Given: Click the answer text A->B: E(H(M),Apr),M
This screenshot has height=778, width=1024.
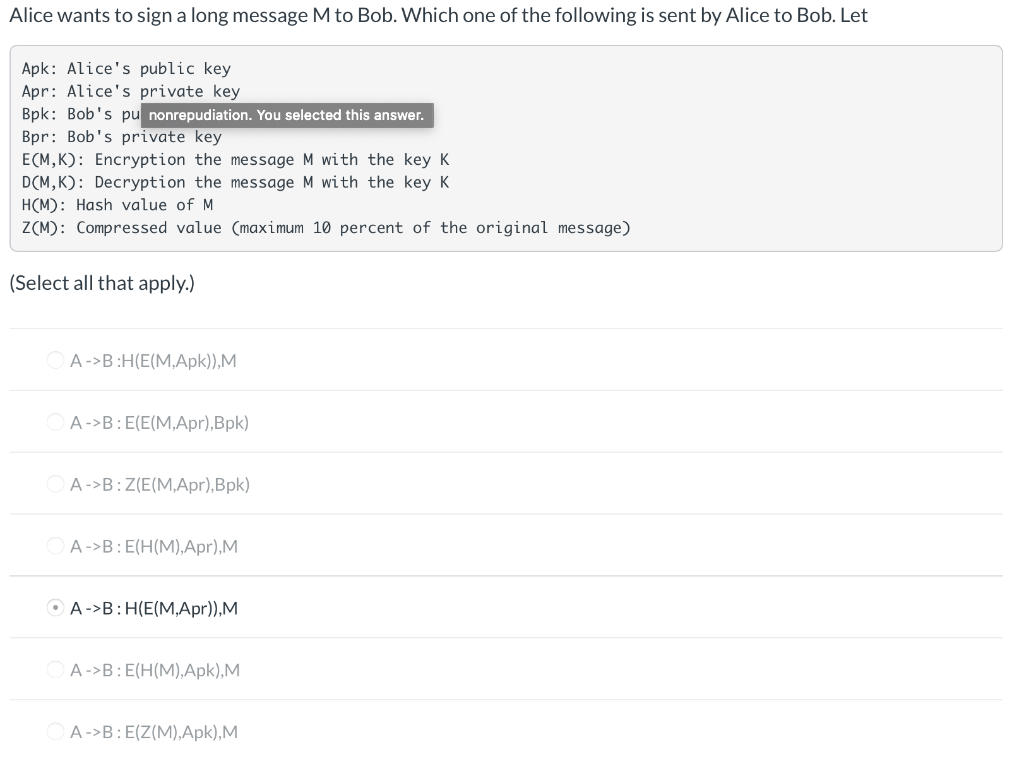Looking at the screenshot, I should tap(152, 546).
